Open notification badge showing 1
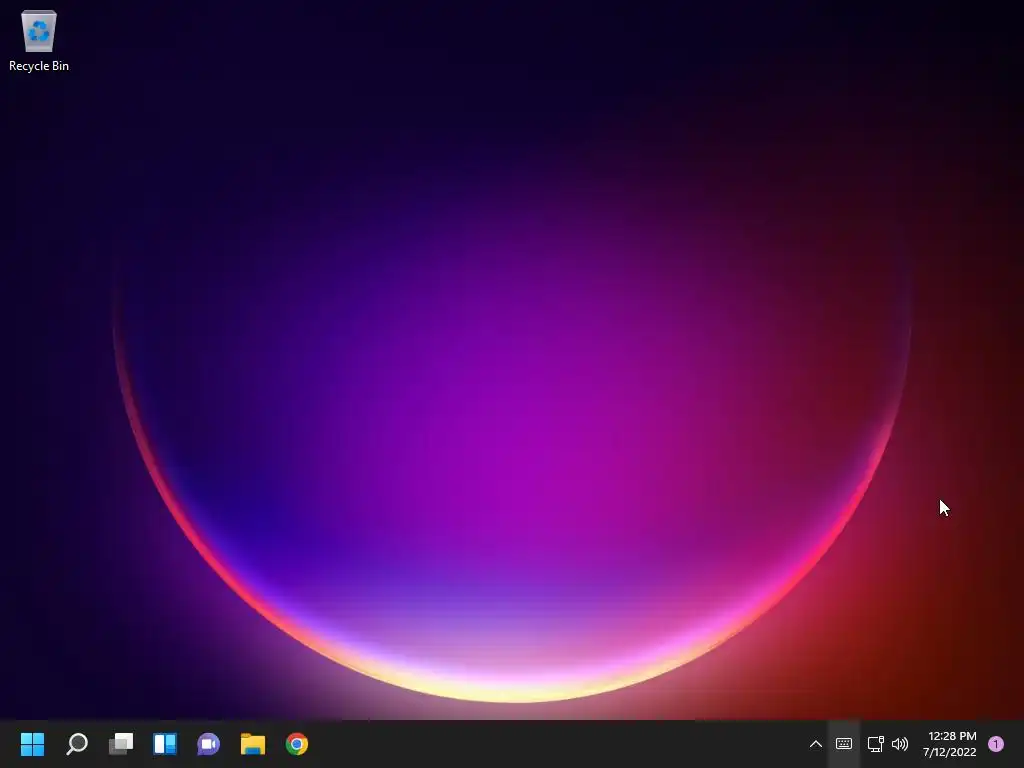This screenshot has width=1024, height=768. click(996, 744)
